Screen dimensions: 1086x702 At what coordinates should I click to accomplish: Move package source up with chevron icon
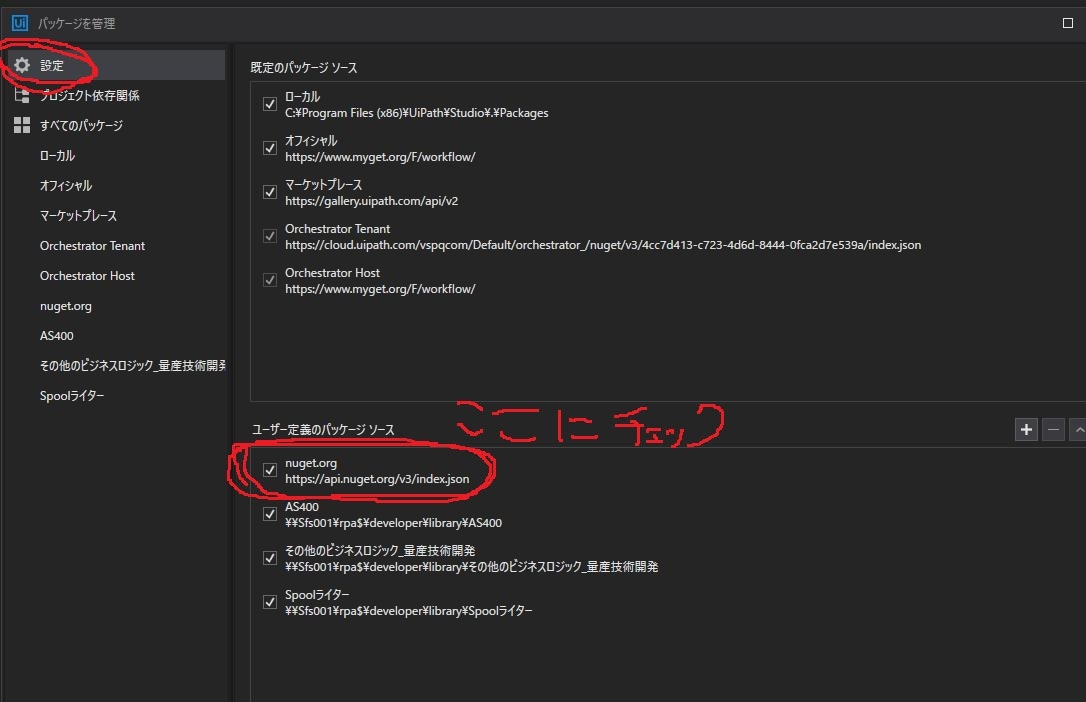pyautogui.click(x=1077, y=429)
